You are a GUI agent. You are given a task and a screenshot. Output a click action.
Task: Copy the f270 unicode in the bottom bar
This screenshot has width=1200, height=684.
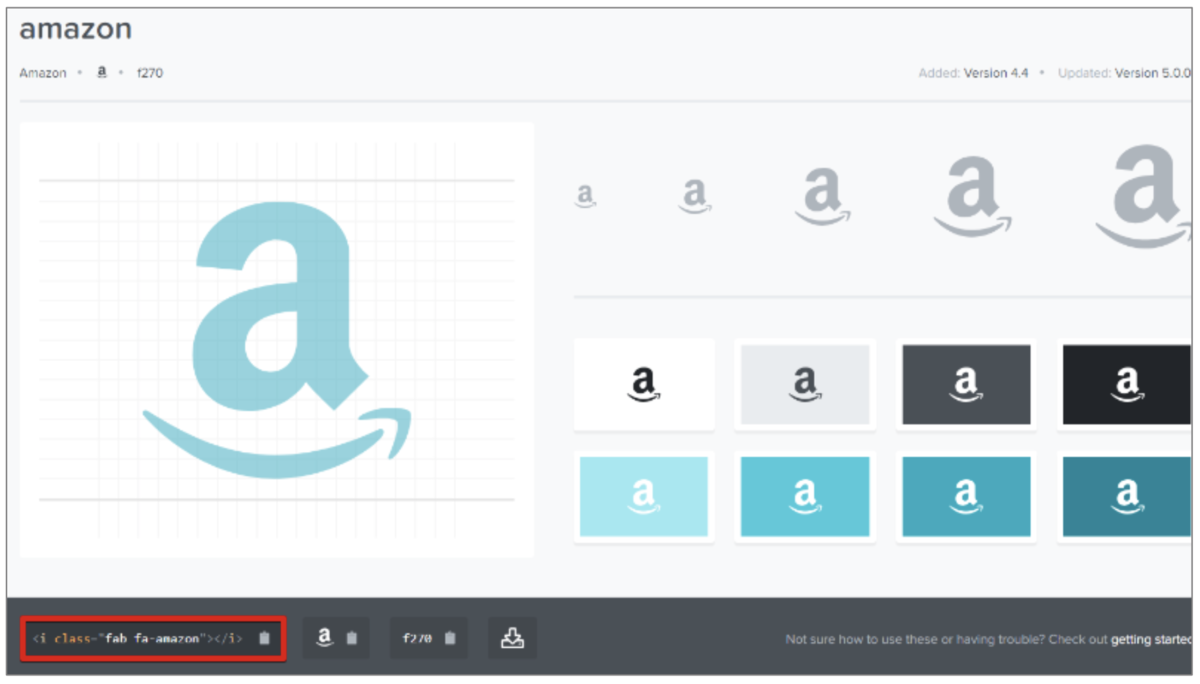[x=428, y=638]
